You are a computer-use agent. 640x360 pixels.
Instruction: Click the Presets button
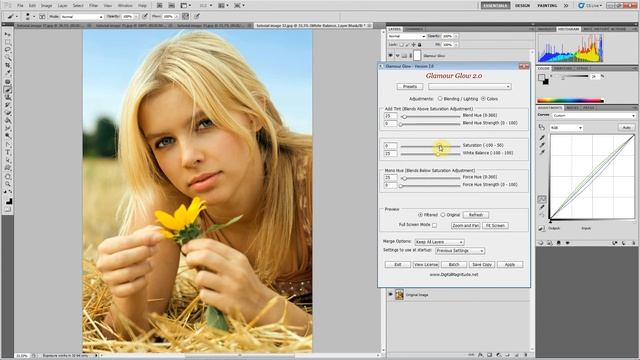tap(410, 87)
